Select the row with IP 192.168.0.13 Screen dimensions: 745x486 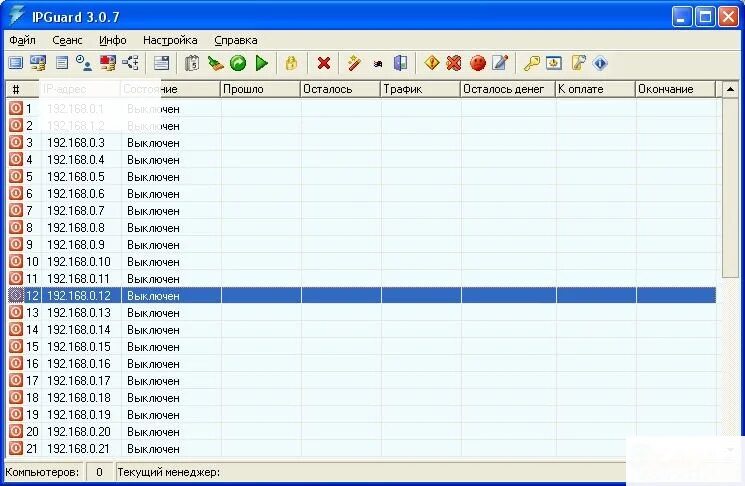(361, 313)
